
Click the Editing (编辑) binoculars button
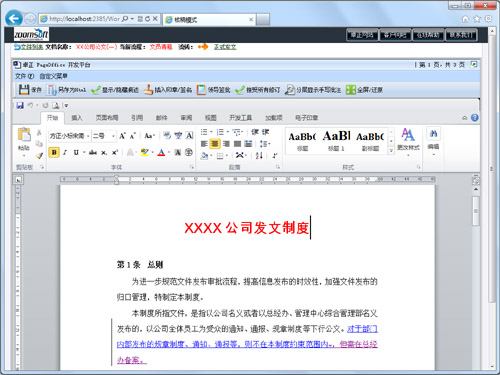pyautogui.click(x=433, y=140)
